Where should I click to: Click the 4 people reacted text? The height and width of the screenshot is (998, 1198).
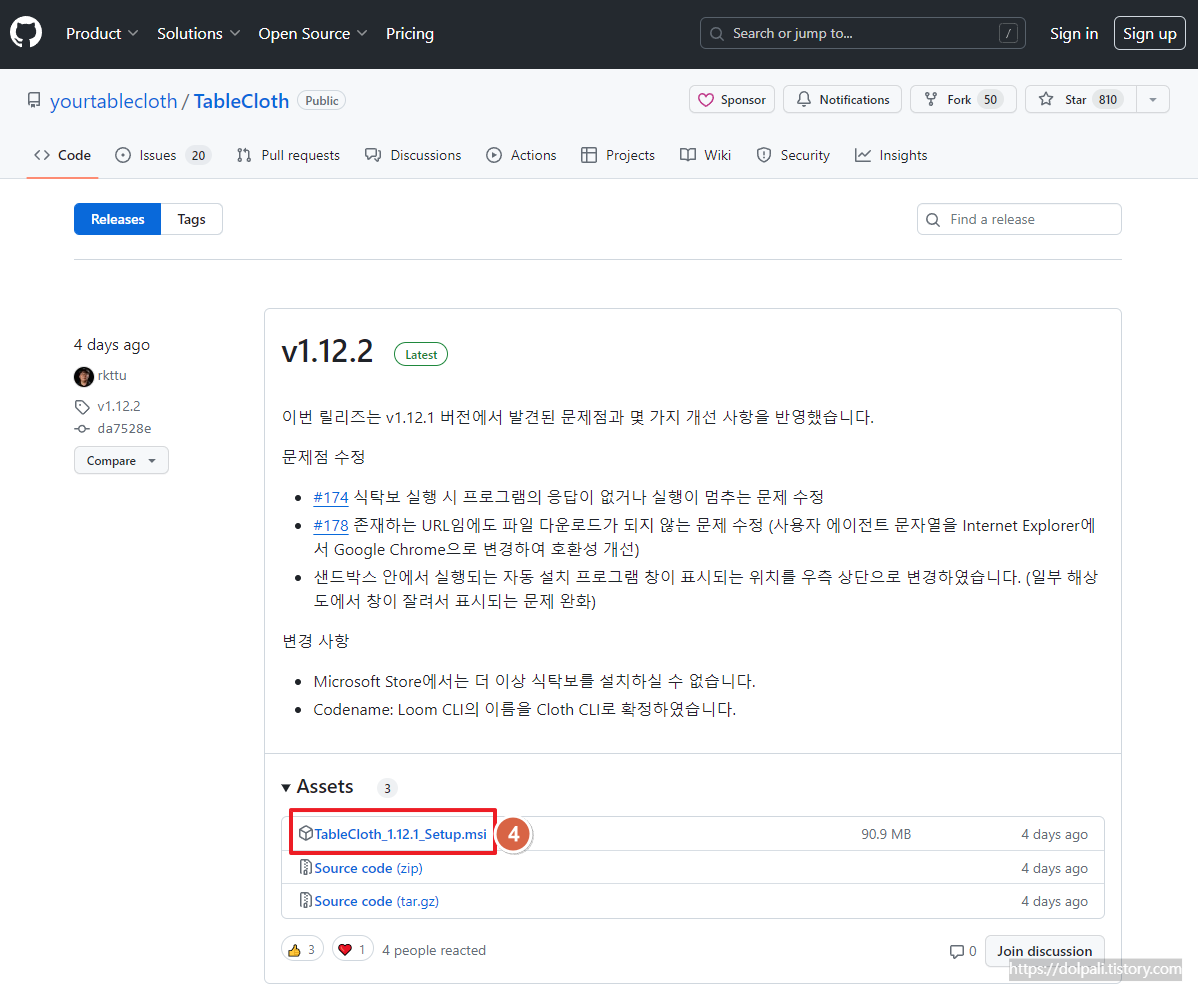[434, 951]
